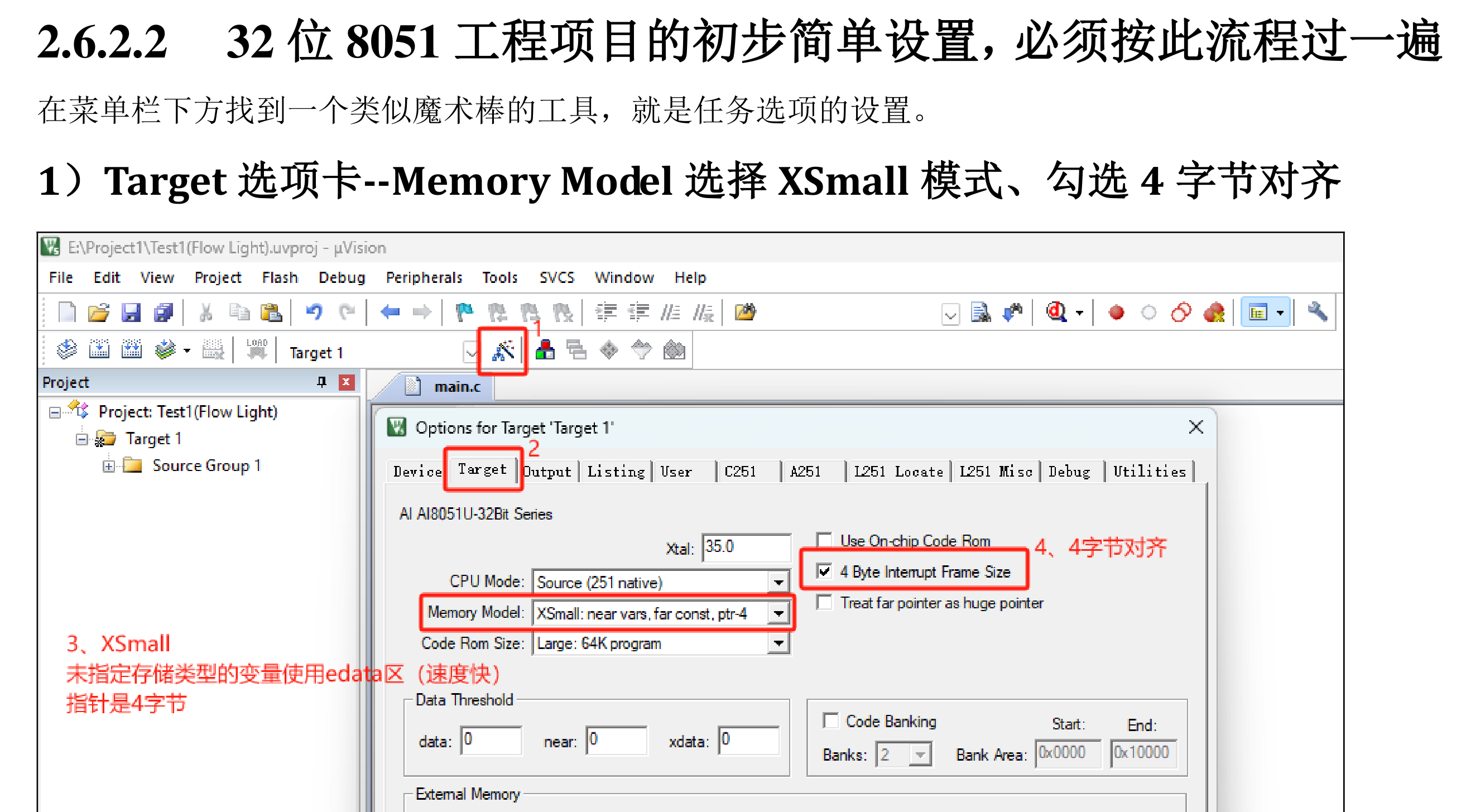Screen dimensions: 1461x812
Task: Click the near threshold input field
Action: coord(617,740)
